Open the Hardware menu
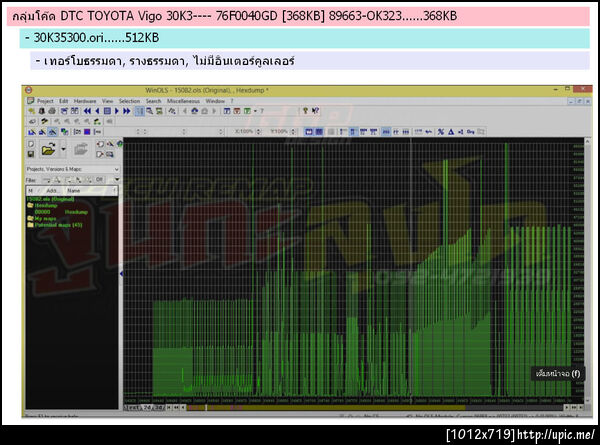The height and width of the screenshot is (445, 600). 85,101
